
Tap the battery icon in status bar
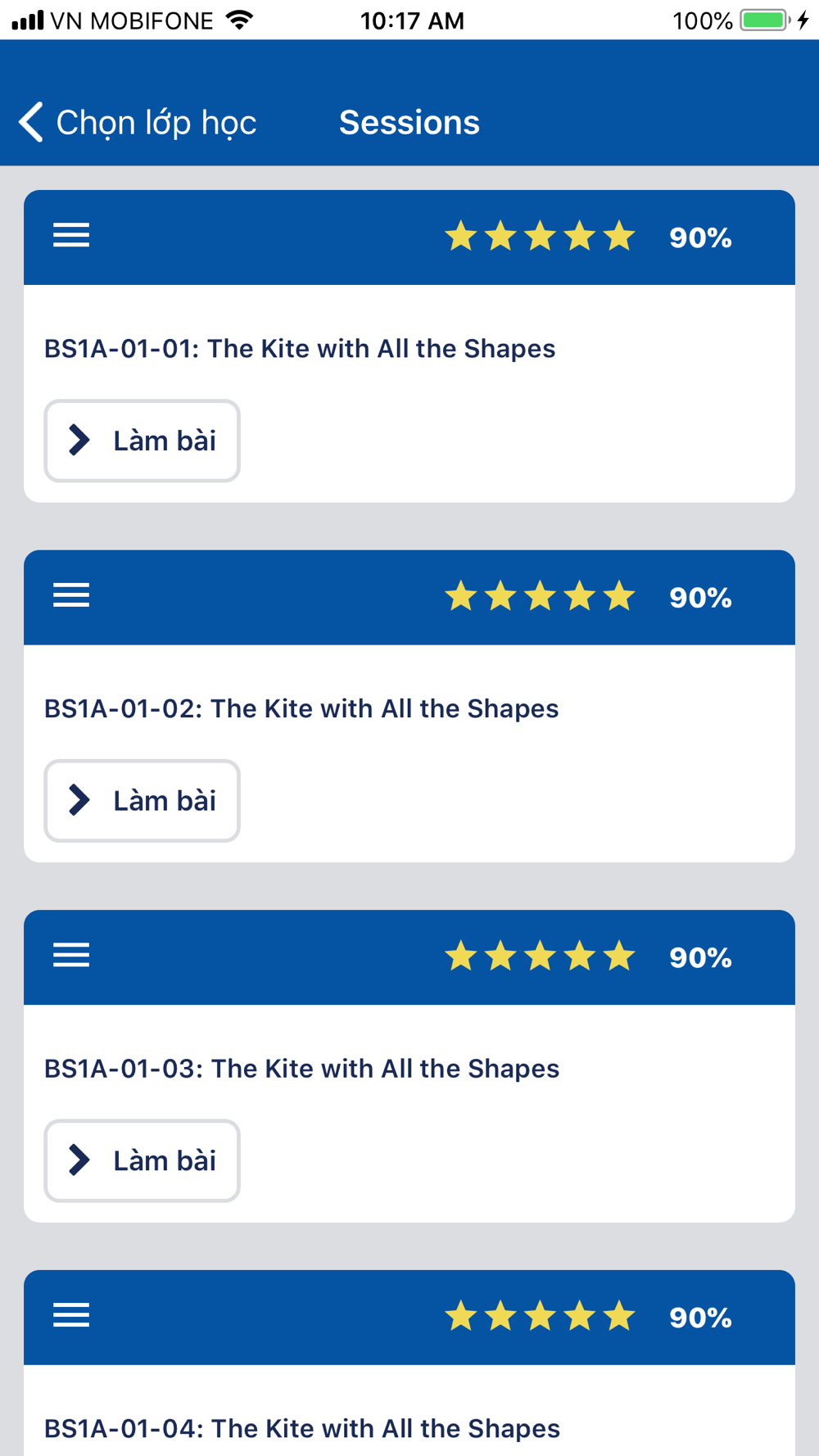[x=763, y=20]
